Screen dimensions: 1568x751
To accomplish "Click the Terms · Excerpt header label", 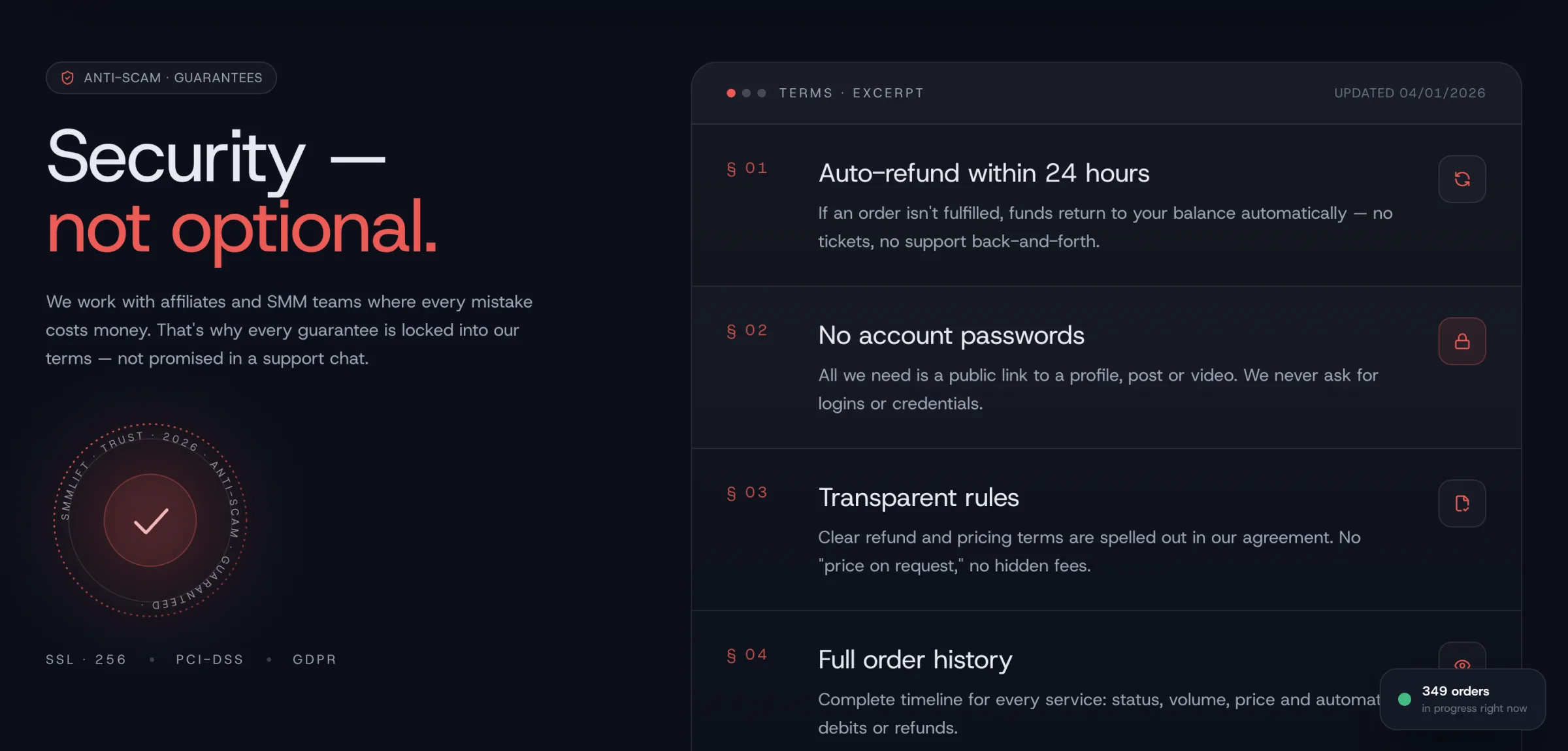I will (851, 93).
